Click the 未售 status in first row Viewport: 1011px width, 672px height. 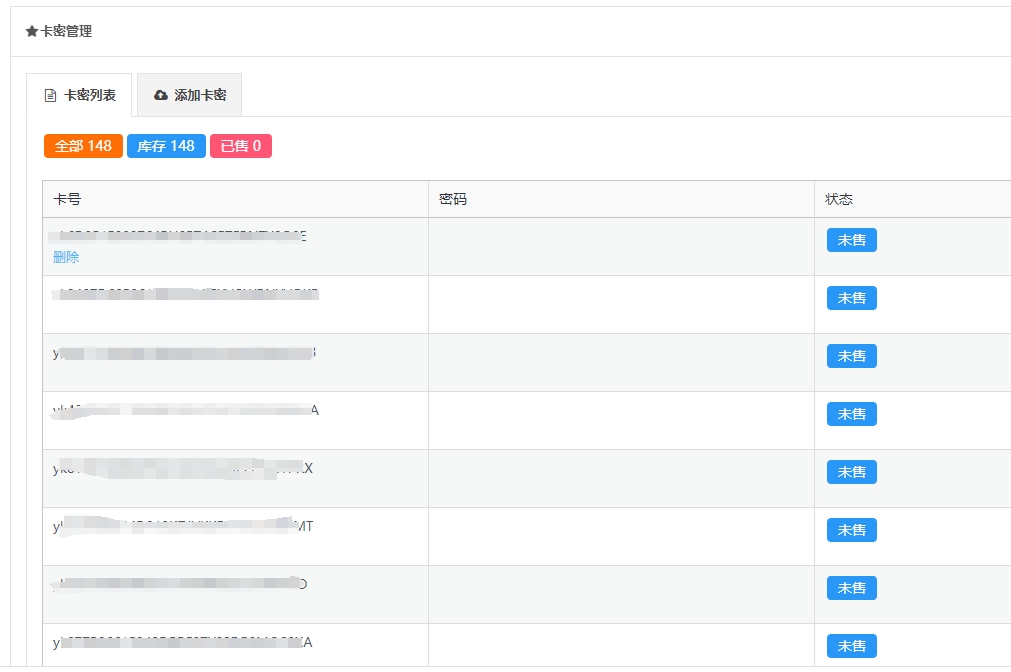(x=851, y=241)
